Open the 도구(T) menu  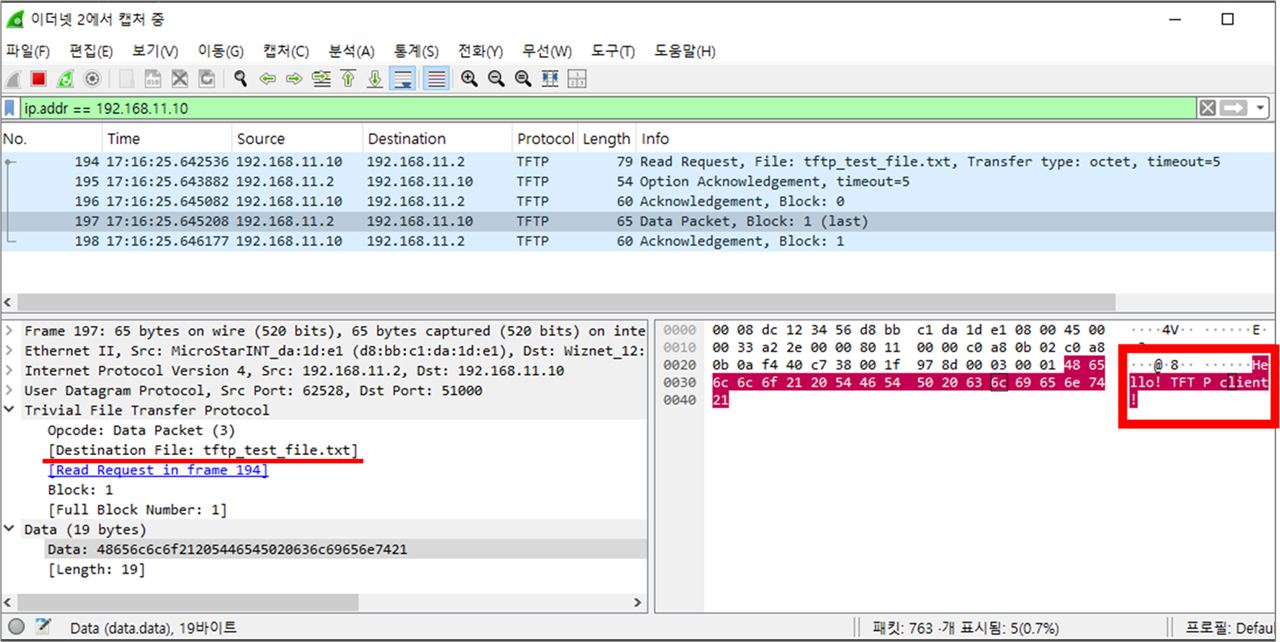tap(613, 51)
